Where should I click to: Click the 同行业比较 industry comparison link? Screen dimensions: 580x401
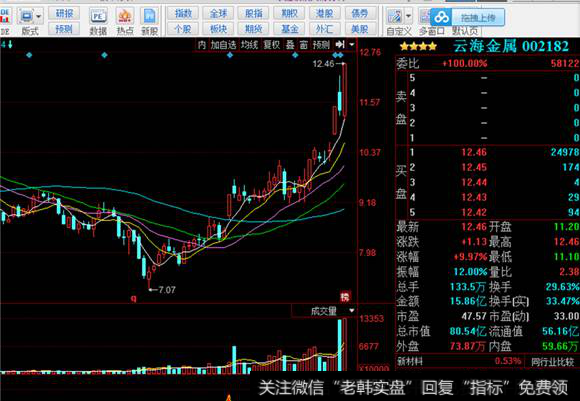coord(553,361)
